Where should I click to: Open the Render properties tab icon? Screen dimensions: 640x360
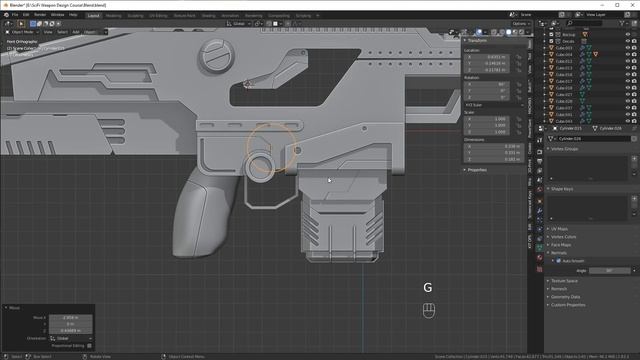click(x=540, y=152)
